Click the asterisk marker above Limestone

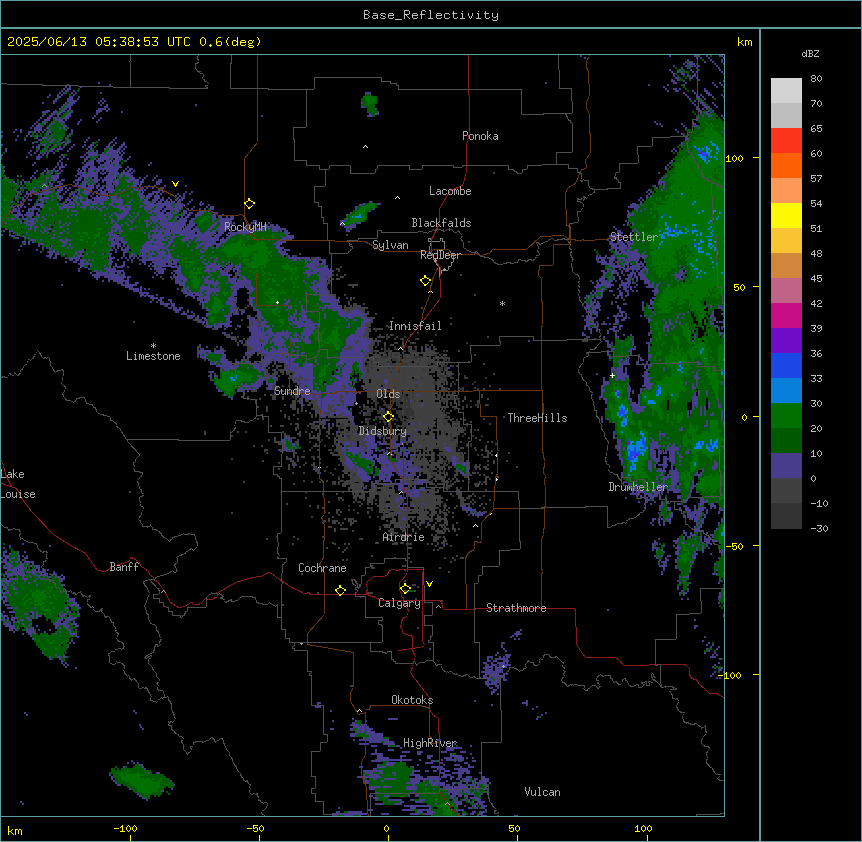pos(153,346)
